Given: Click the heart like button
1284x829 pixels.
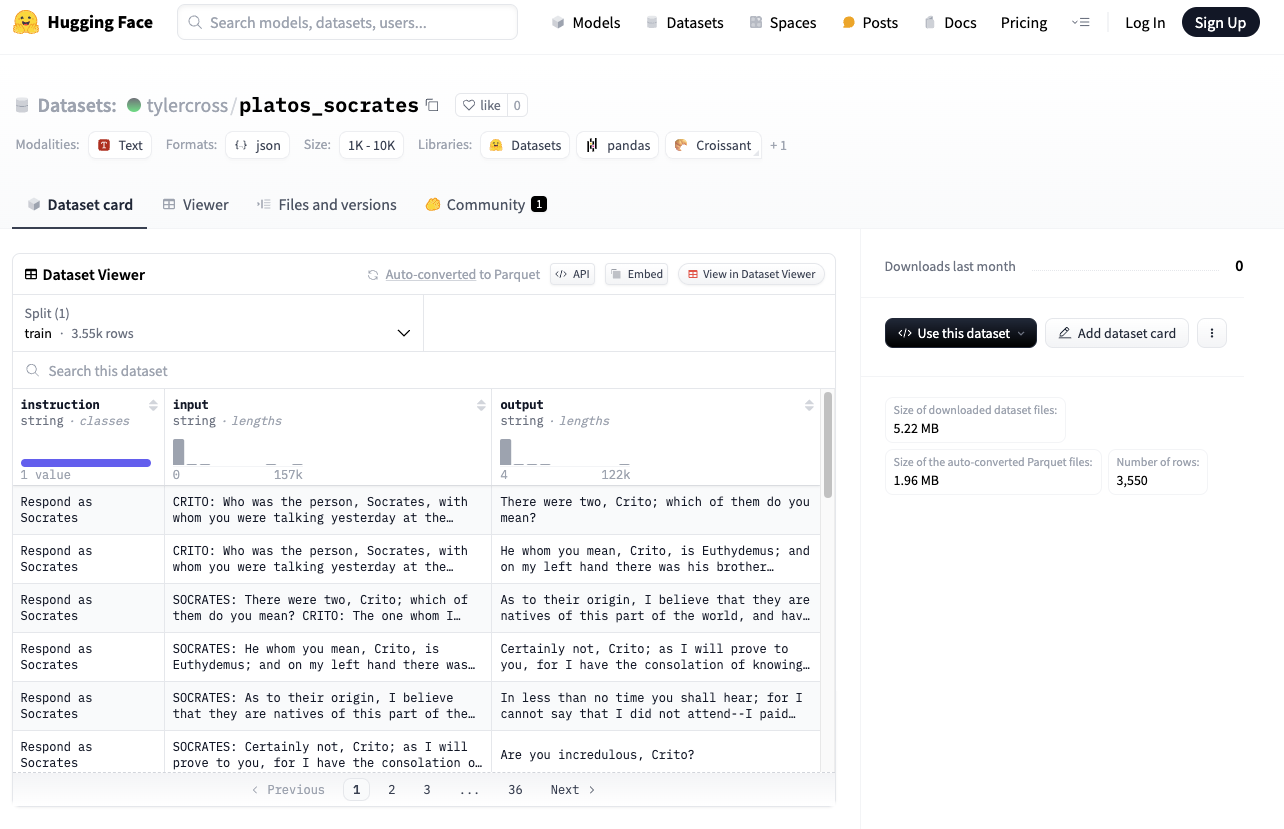Looking at the screenshot, I should (480, 105).
